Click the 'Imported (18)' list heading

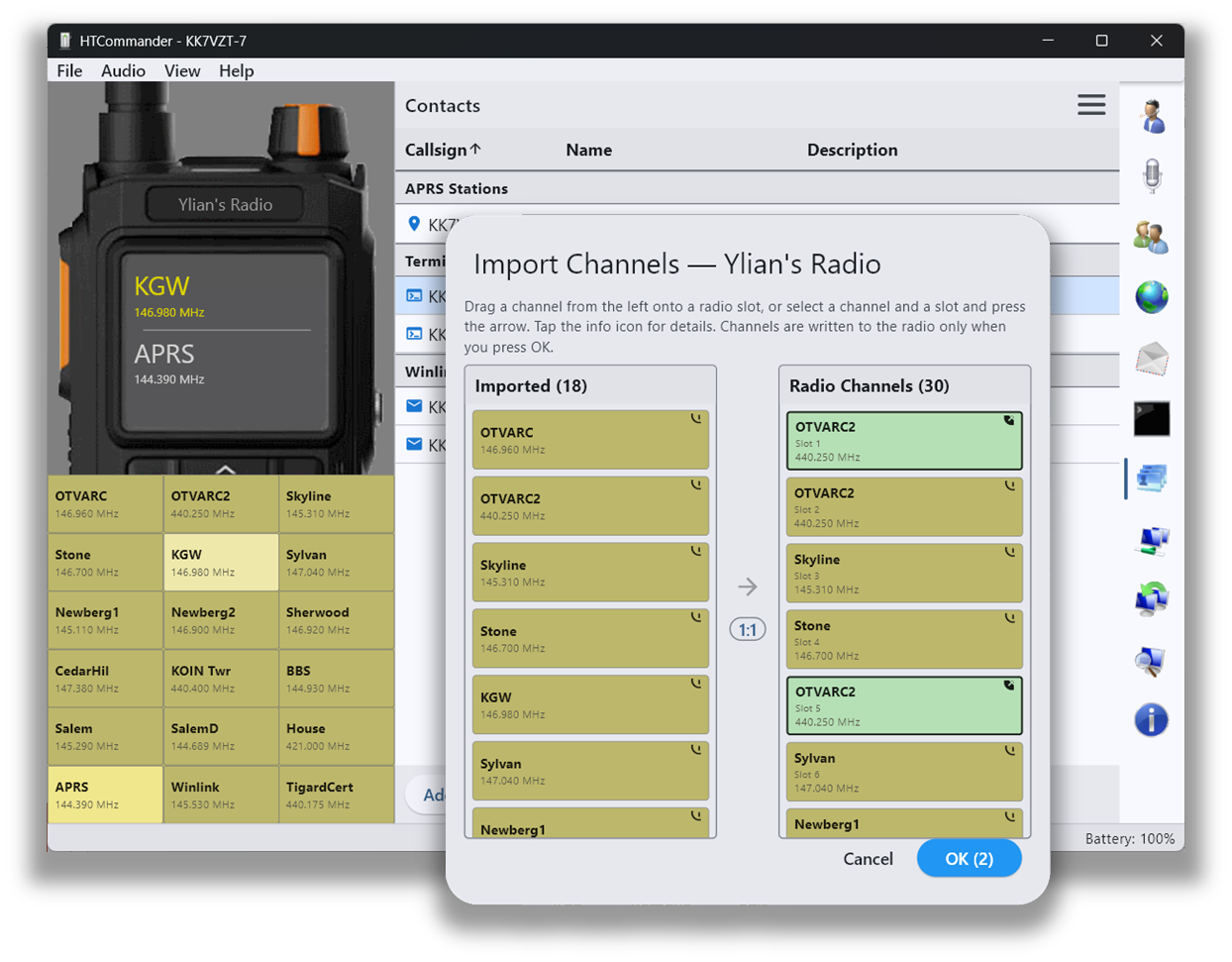pos(531,386)
